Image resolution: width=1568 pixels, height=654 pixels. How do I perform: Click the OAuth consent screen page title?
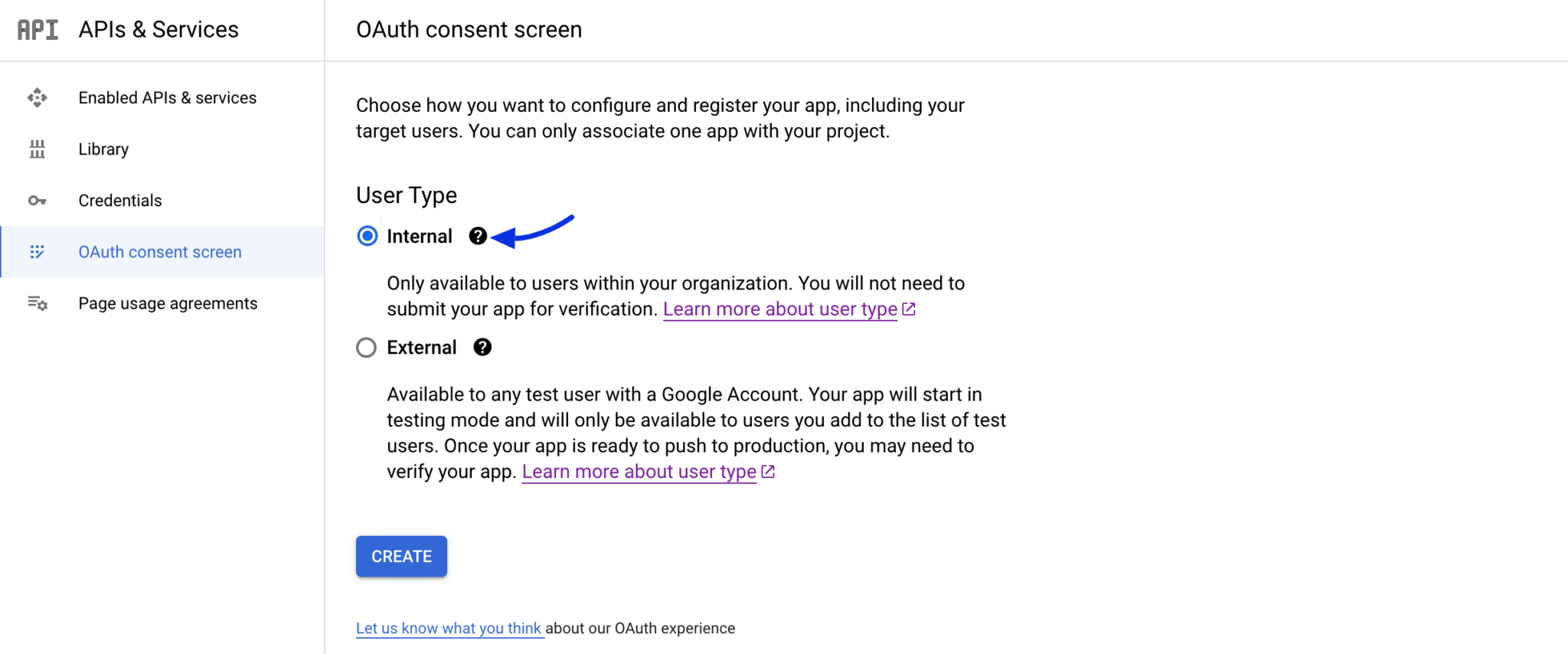469,30
